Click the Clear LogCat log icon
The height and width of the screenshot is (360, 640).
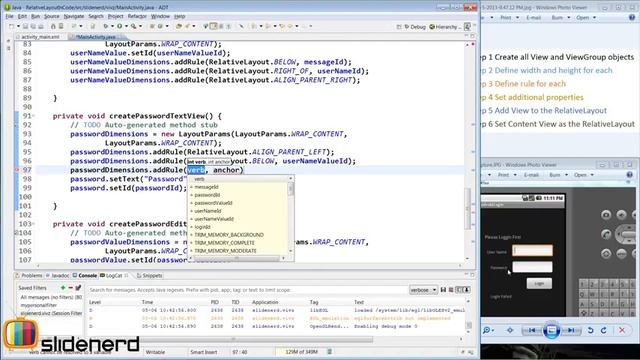pyautogui.click(x=451, y=290)
